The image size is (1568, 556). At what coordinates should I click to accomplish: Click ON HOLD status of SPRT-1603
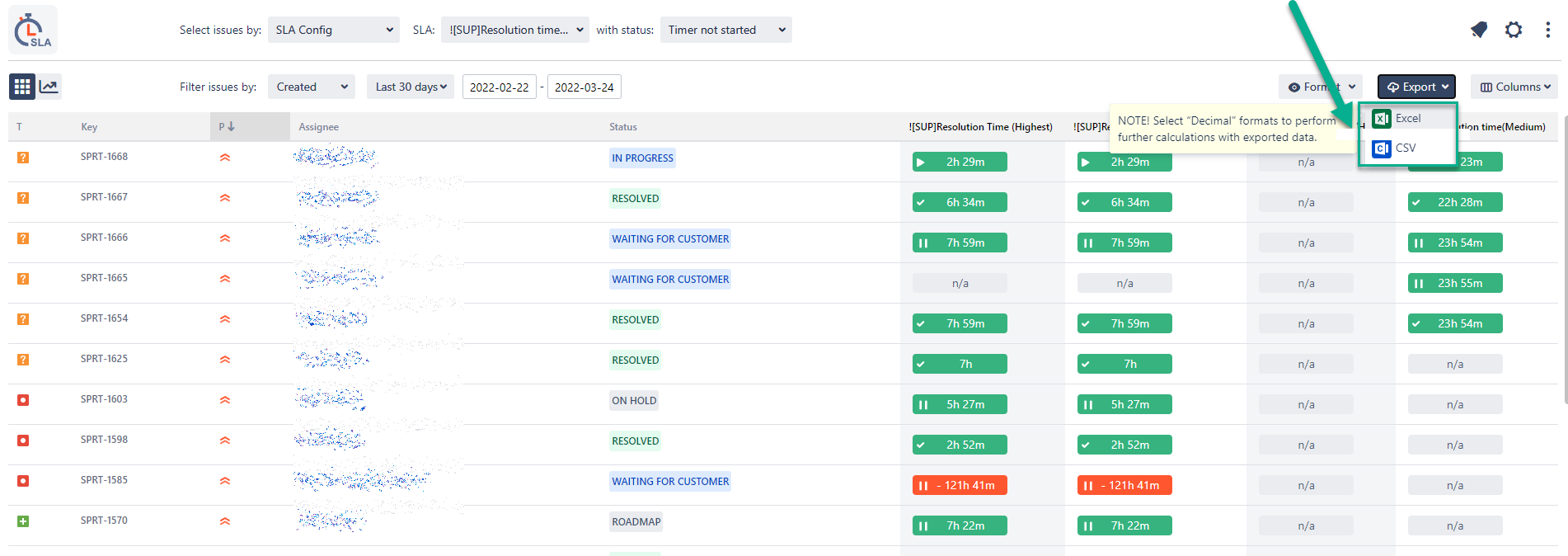tap(634, 401)
